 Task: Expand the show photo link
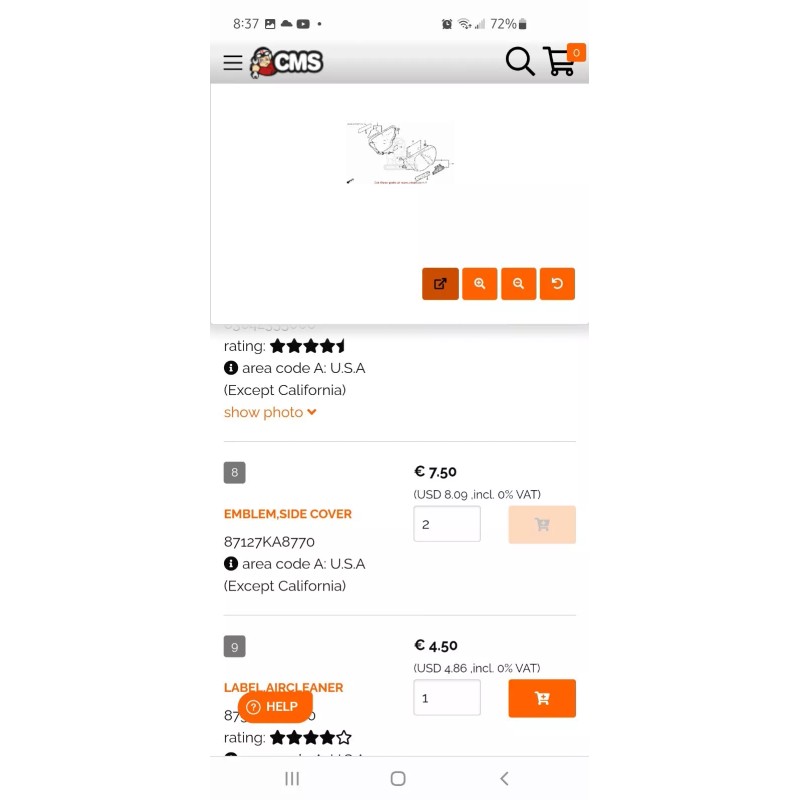pyautogui.click(x=270, y=412)
